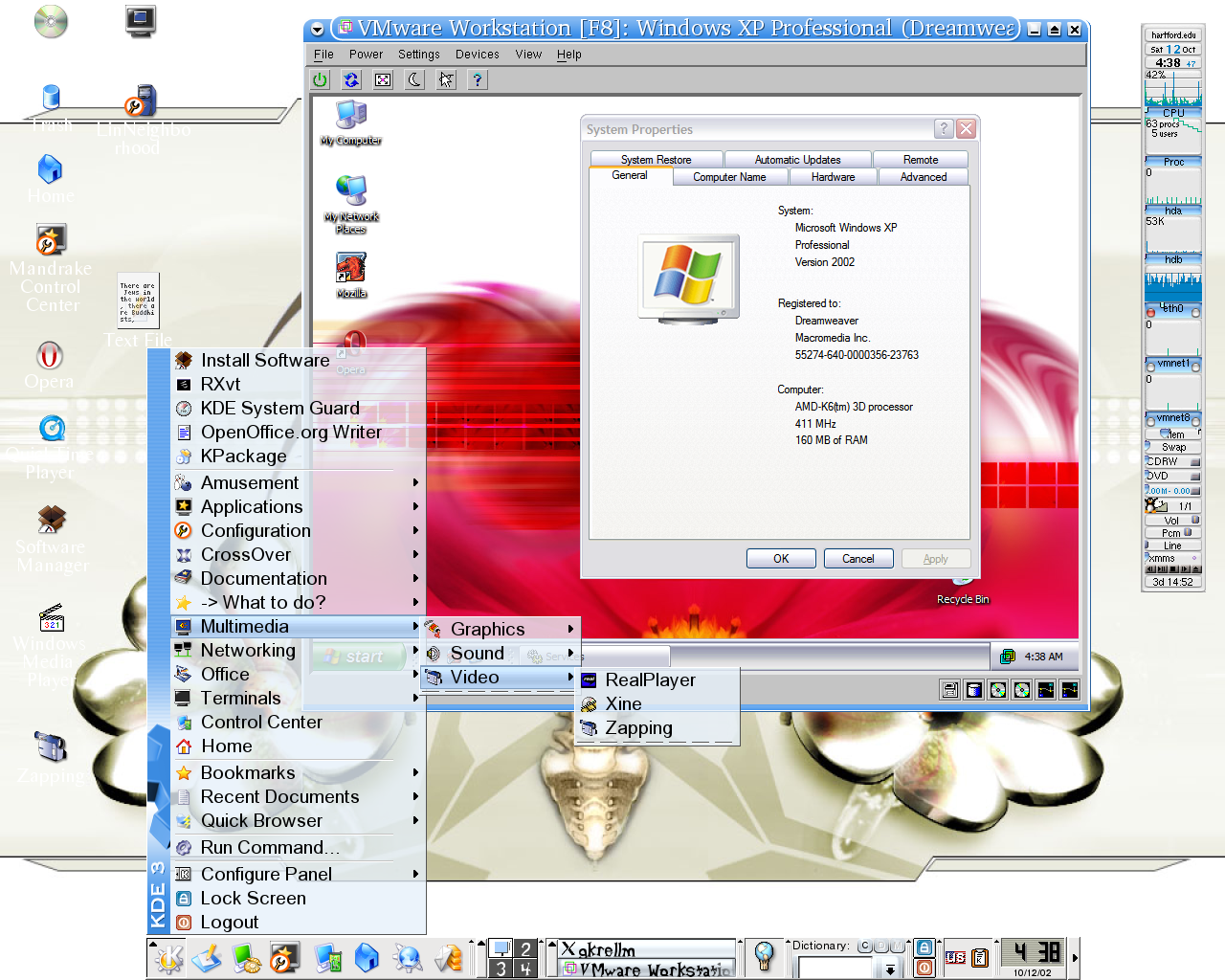1225x980 pixels.
Task: Switch to virtual desktop 2 in pager
Action: pyautogui.click(x=525, y=948)
